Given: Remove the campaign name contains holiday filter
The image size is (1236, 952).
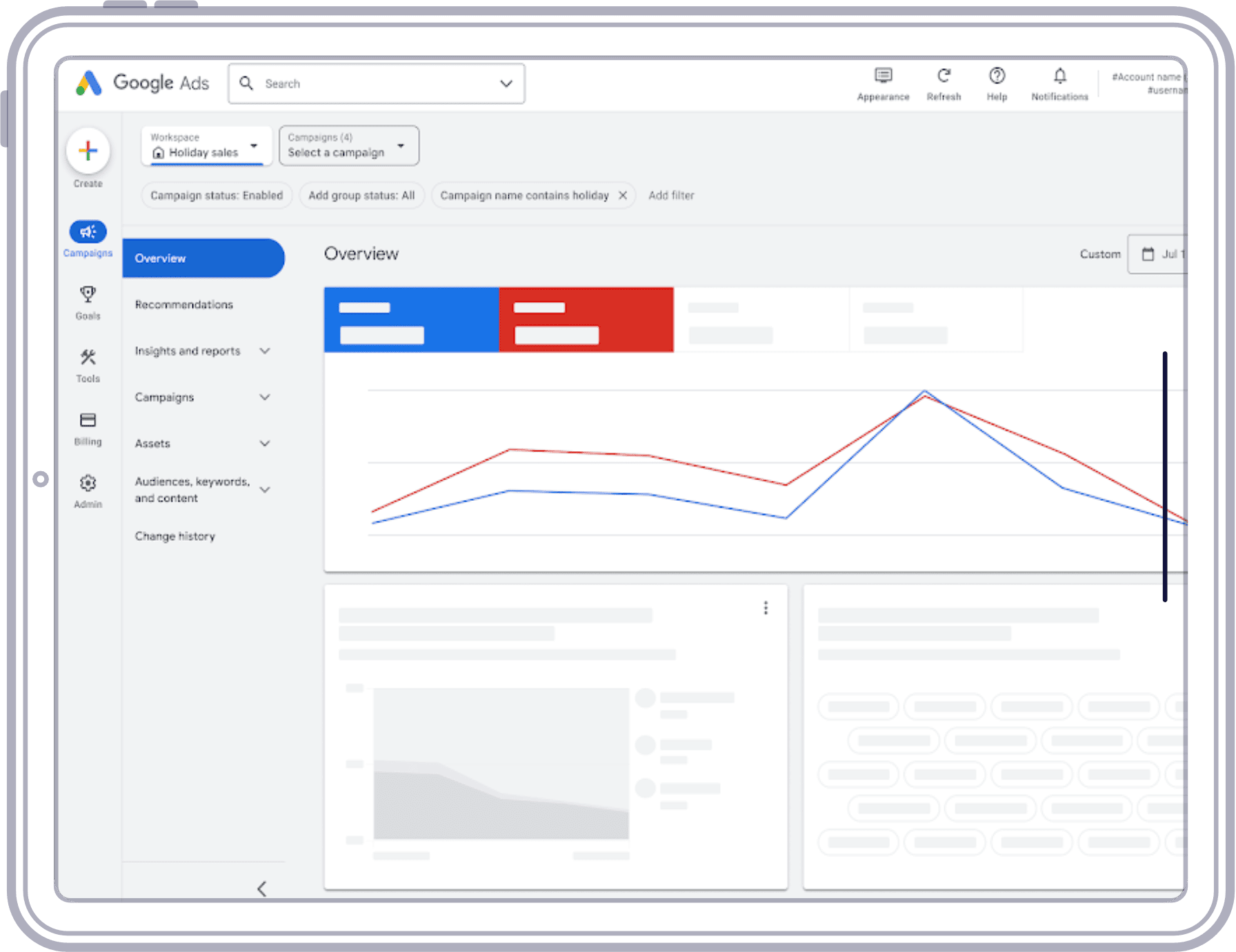Looking at the screenshot, I should [x=622, y=196].
